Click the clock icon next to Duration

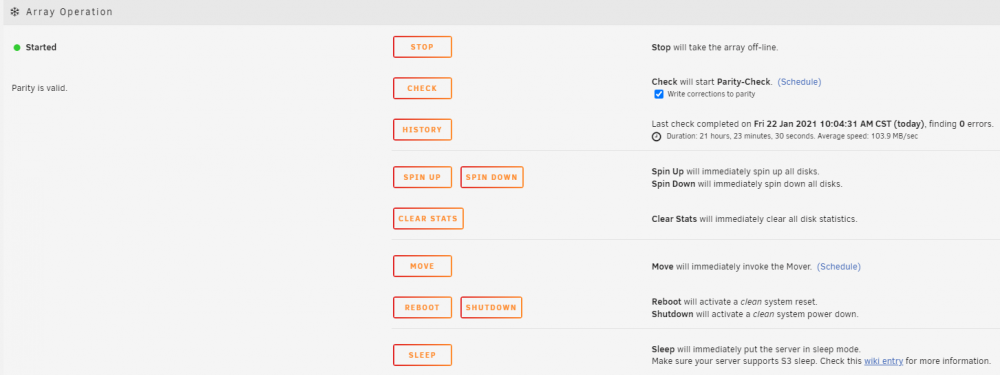[x=656, y=136]
